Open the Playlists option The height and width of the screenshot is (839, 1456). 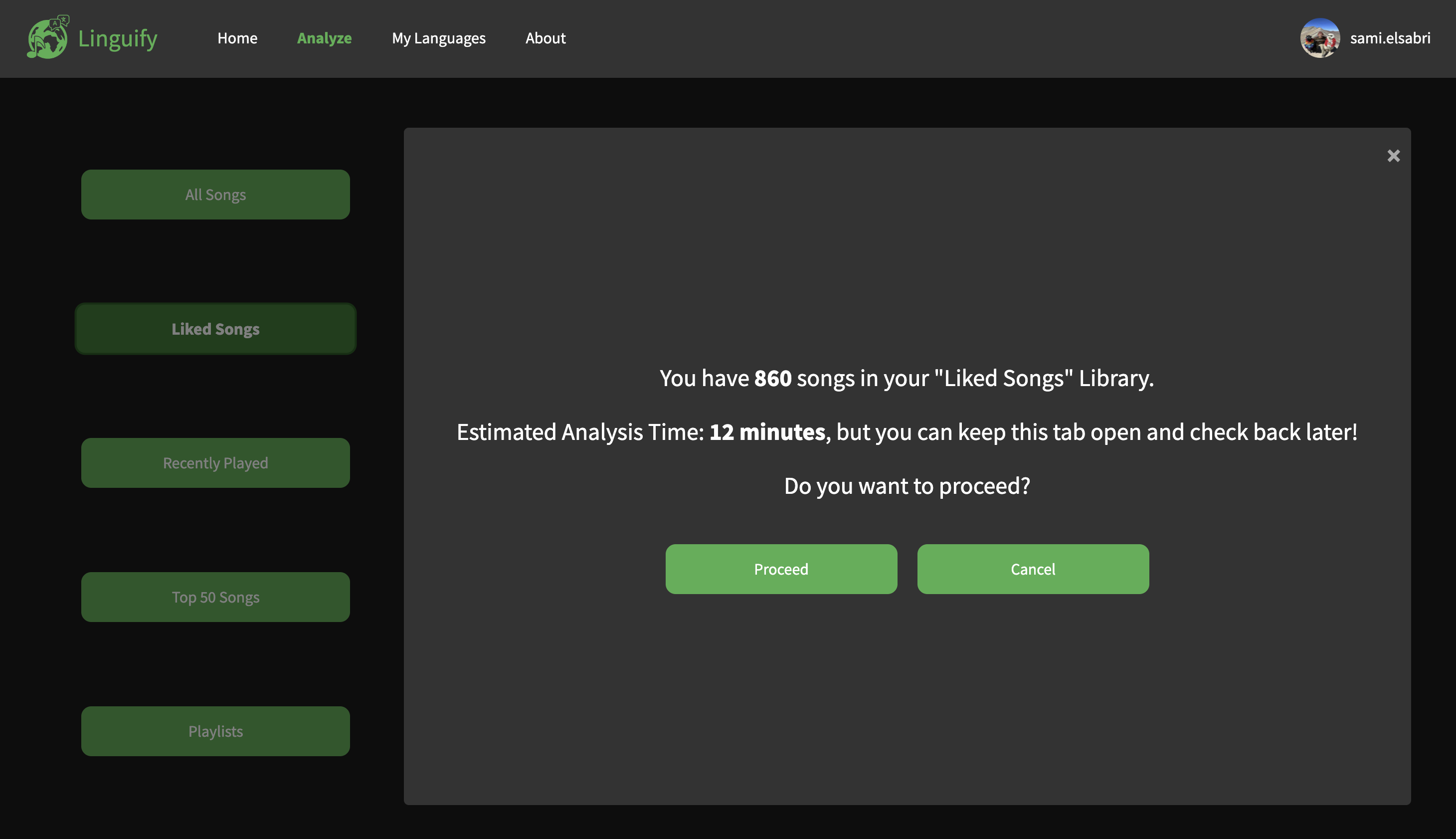tap(215, 731)
